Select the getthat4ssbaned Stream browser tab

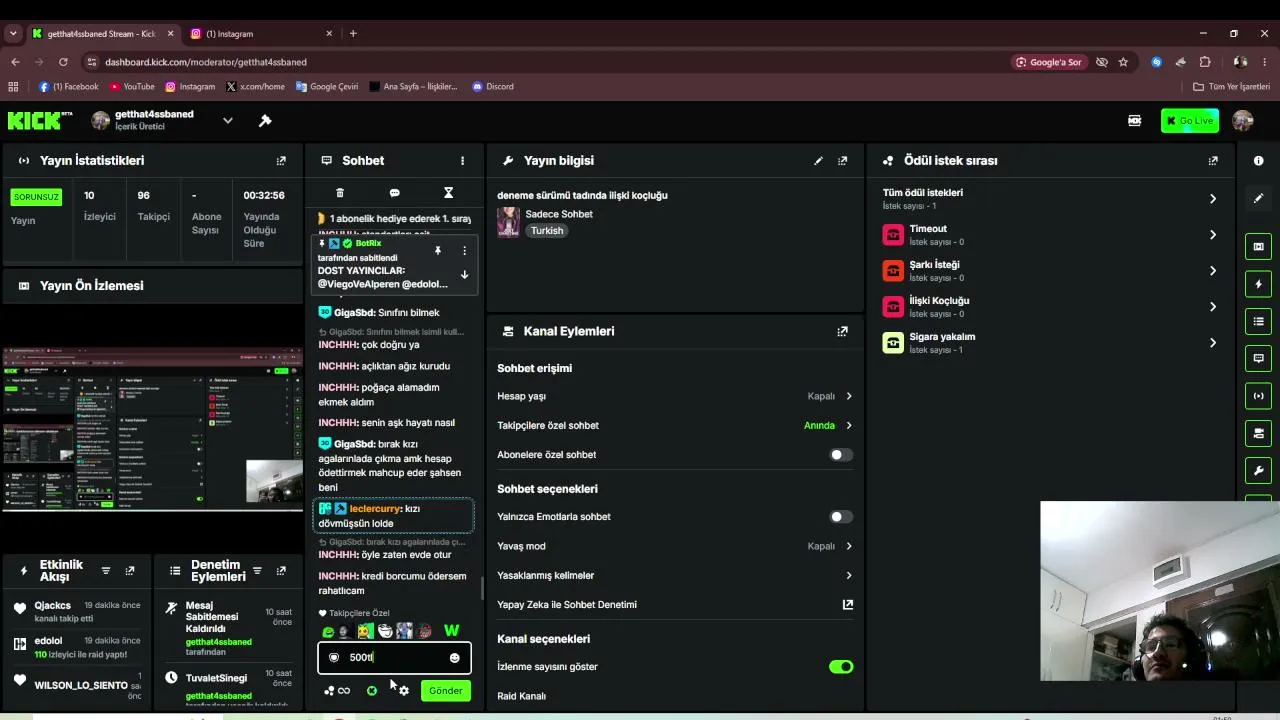102,33
